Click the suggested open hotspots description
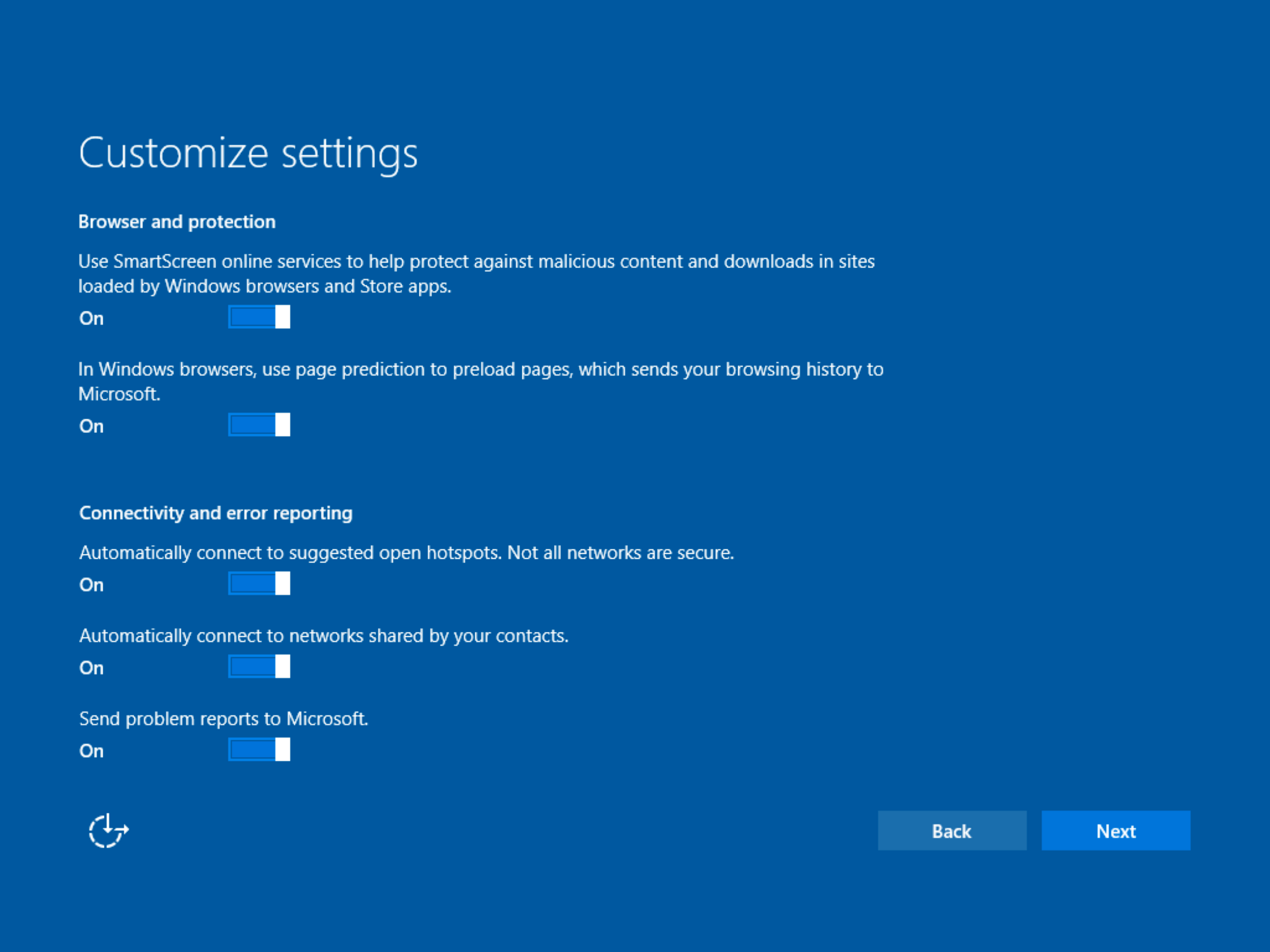The image size is (1270, 952). [406, 553]
